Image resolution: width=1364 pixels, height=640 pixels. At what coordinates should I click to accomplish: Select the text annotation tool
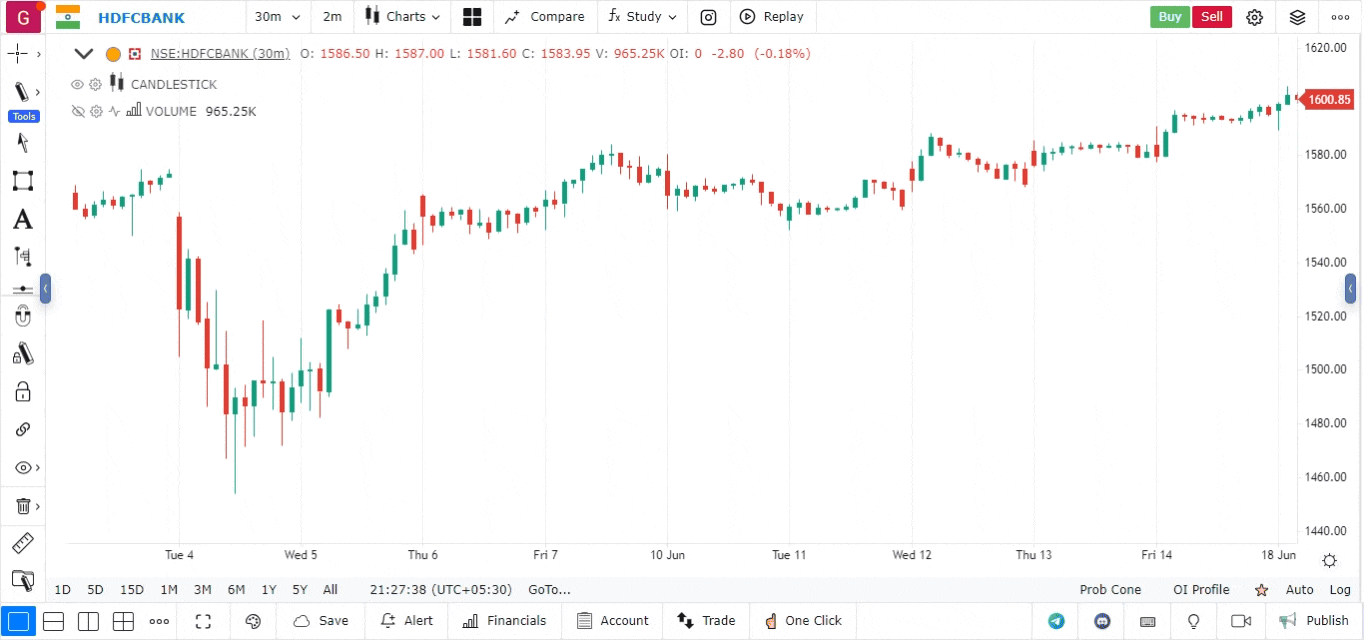(x=22, y=219)
